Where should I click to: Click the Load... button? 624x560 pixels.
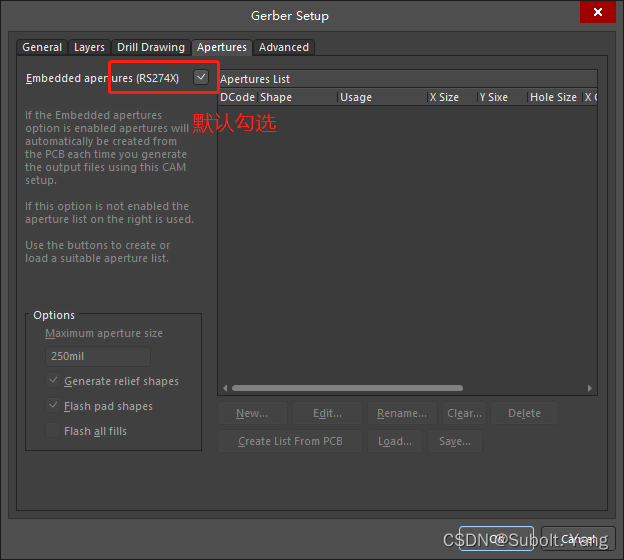[395, 441]
